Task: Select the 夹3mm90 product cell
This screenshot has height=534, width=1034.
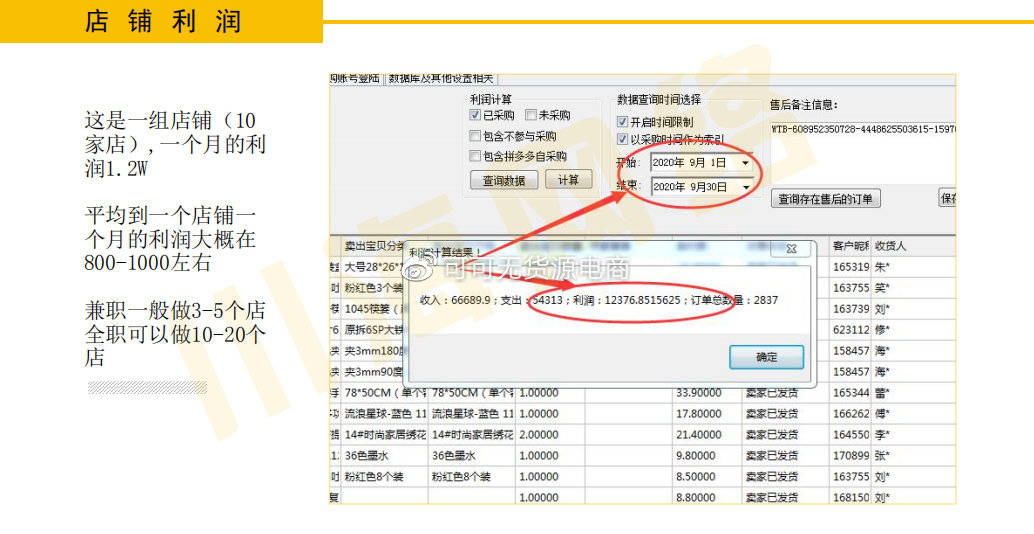Action: 373,372
